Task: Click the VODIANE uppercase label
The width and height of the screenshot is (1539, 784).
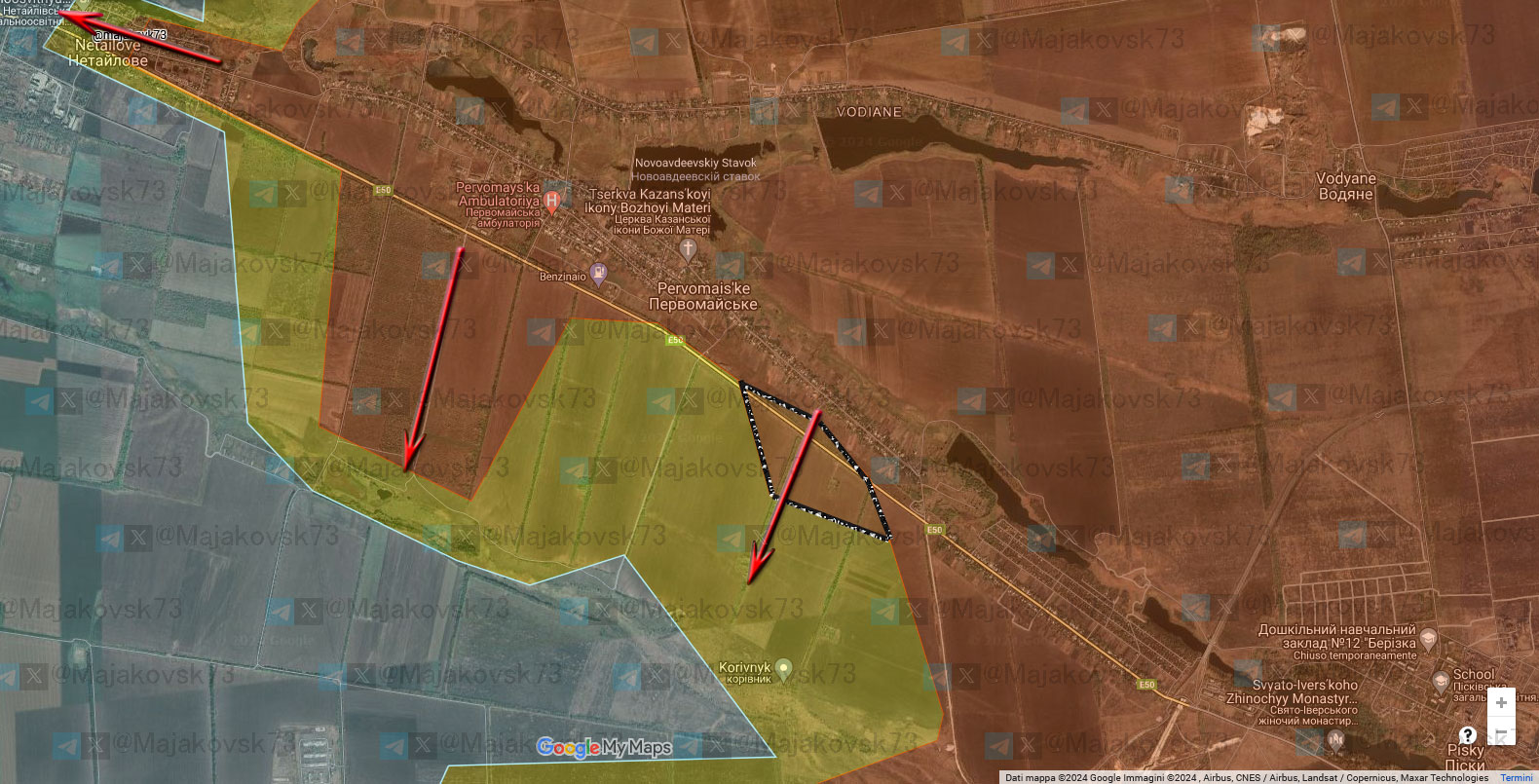Action: point(869,112)
